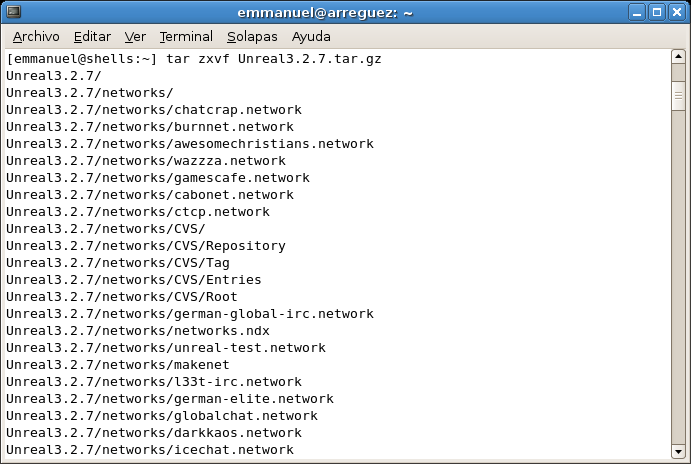
Task: Maximize the terminal window
Action: pos(657,12)
